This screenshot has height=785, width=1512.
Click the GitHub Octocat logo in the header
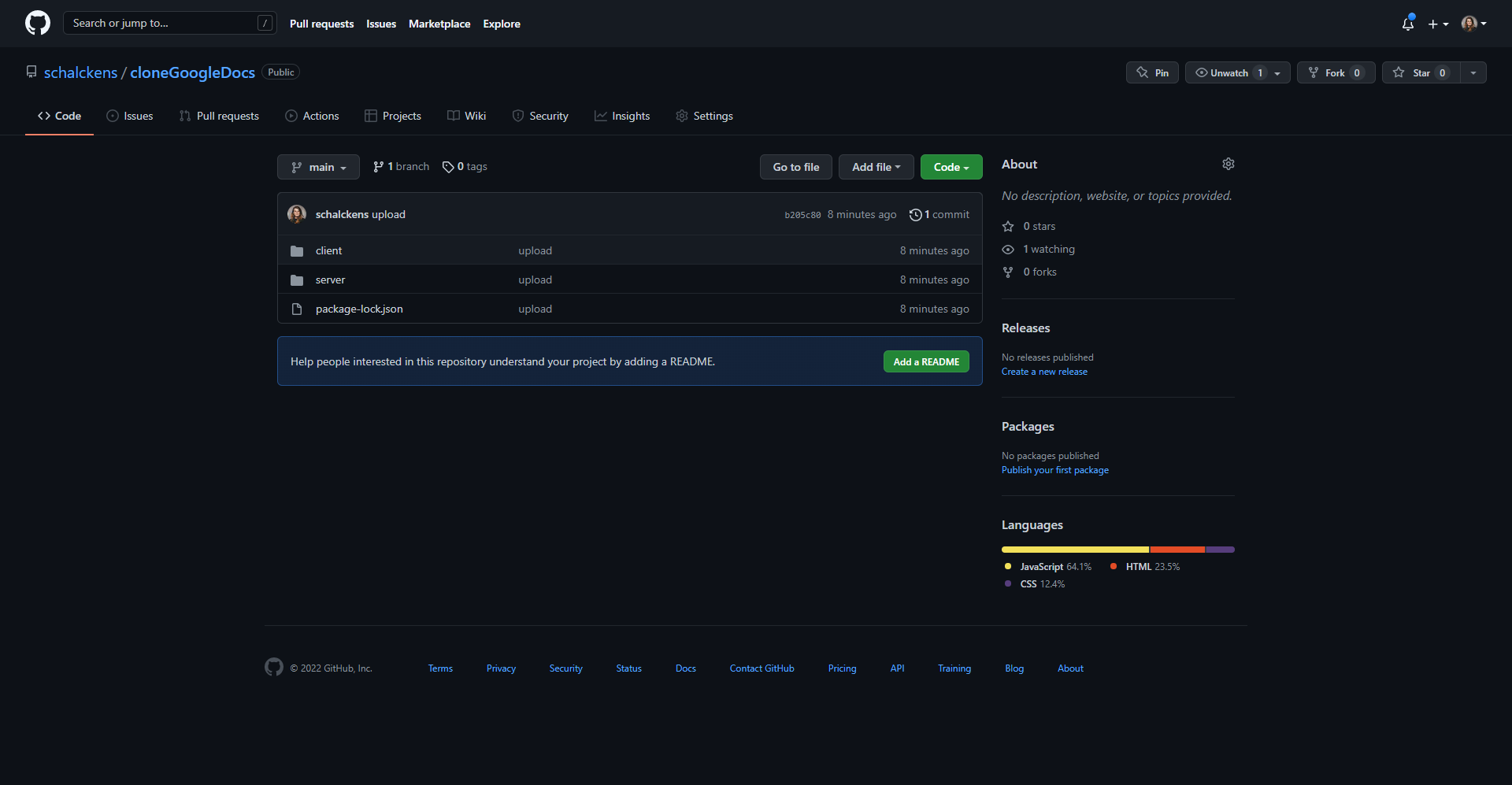coord(38,23)
